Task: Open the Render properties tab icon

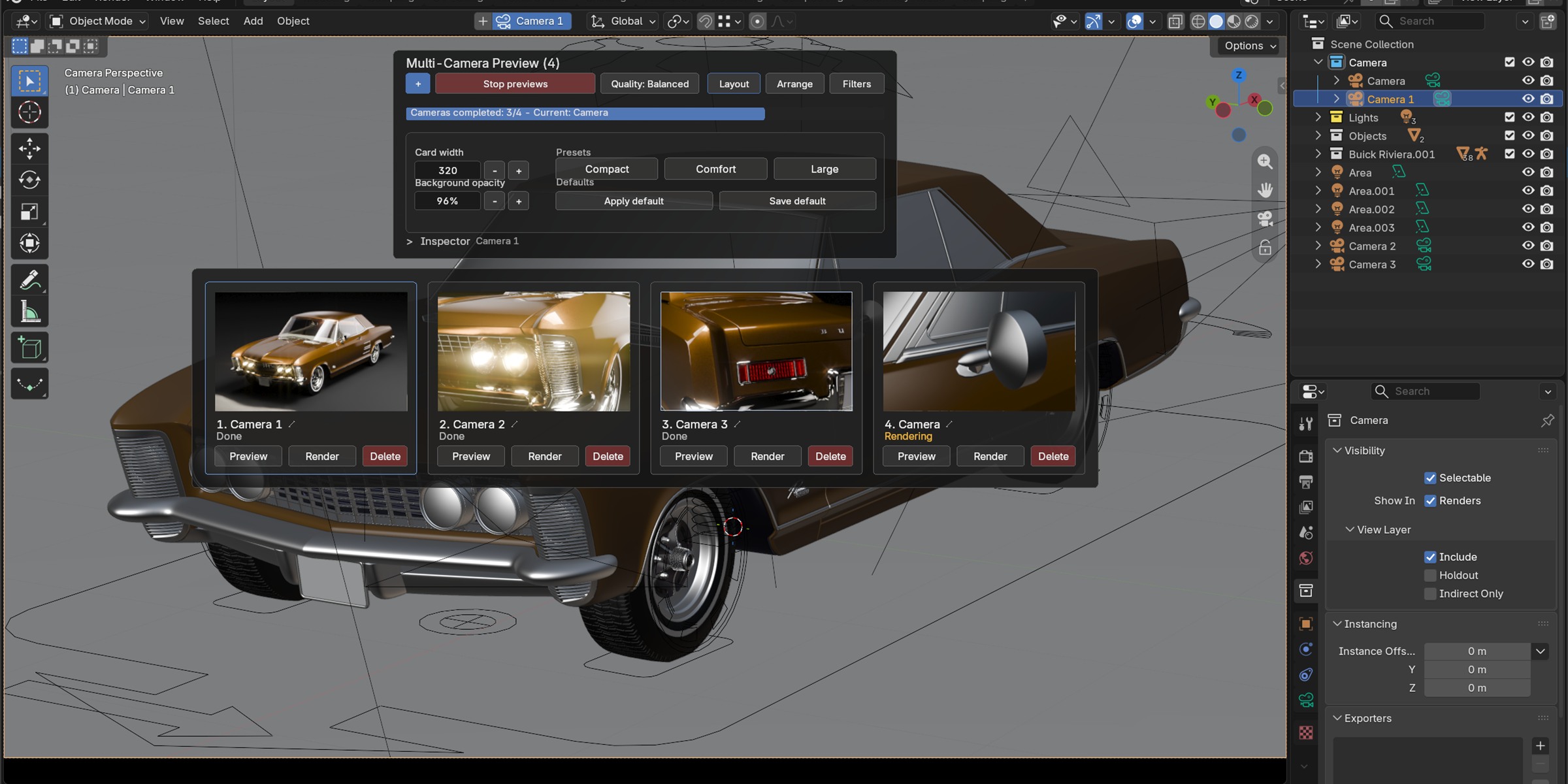Action: point(1306,456)
